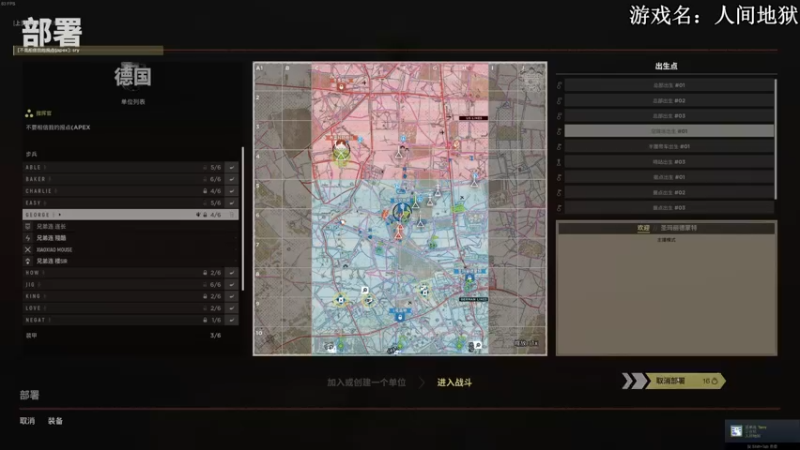Join LOVE squad with its checkmark button
Screen dimensions: 800x450
[x=232, y=308]
